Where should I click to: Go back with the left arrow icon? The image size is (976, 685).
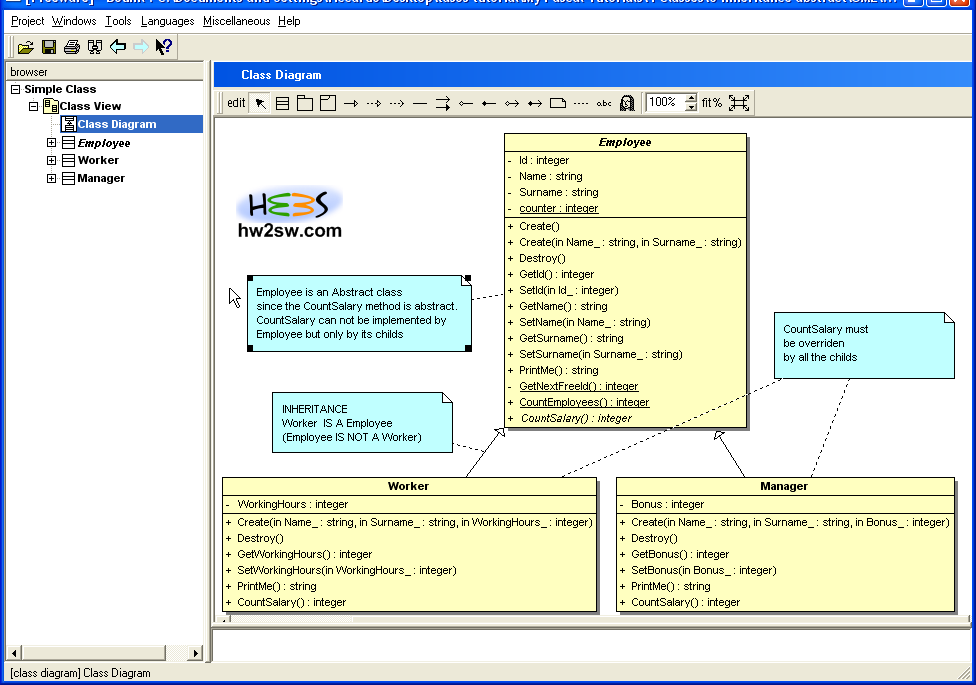(x=118, y=47)
